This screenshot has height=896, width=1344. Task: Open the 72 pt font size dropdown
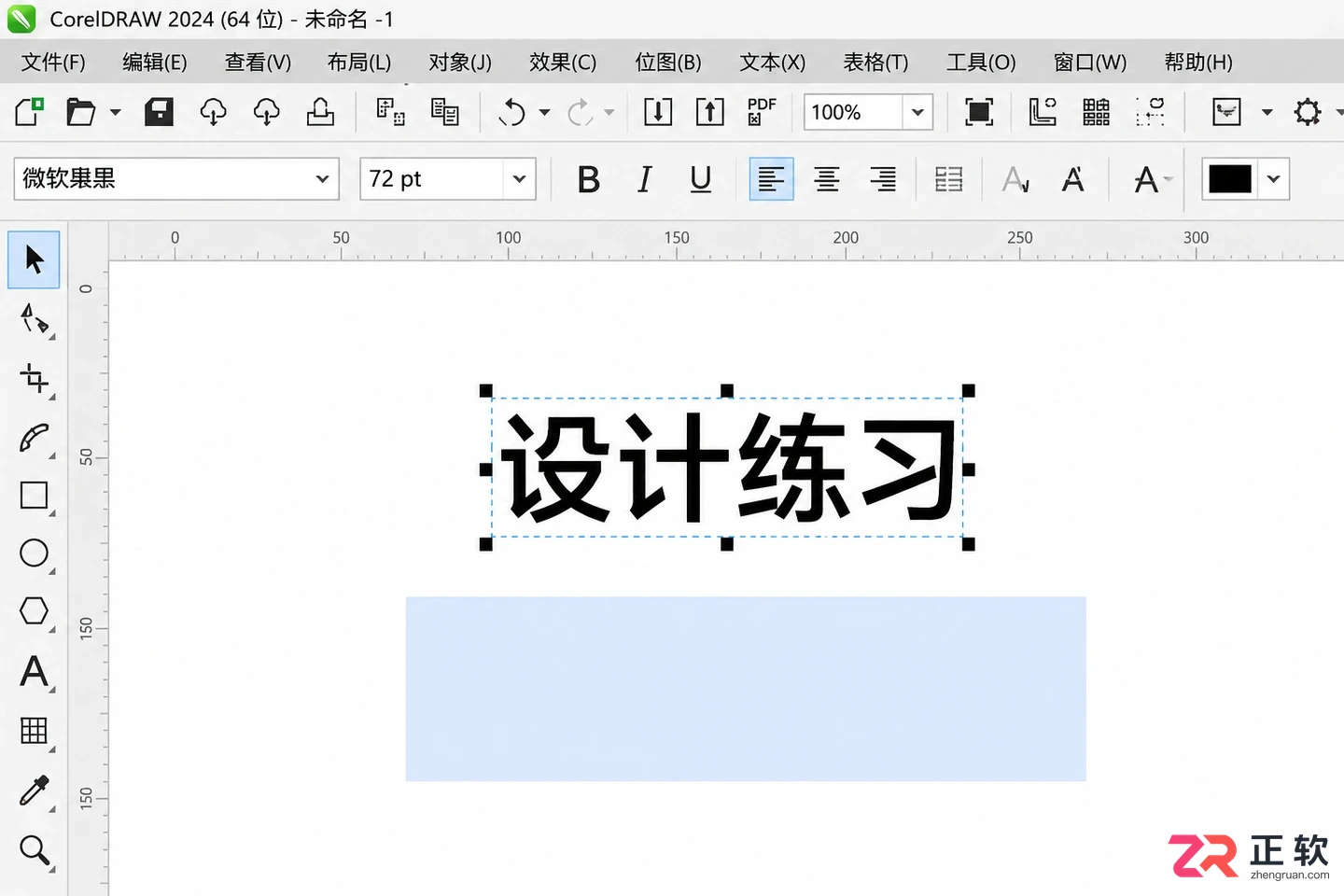pos(519,179)
